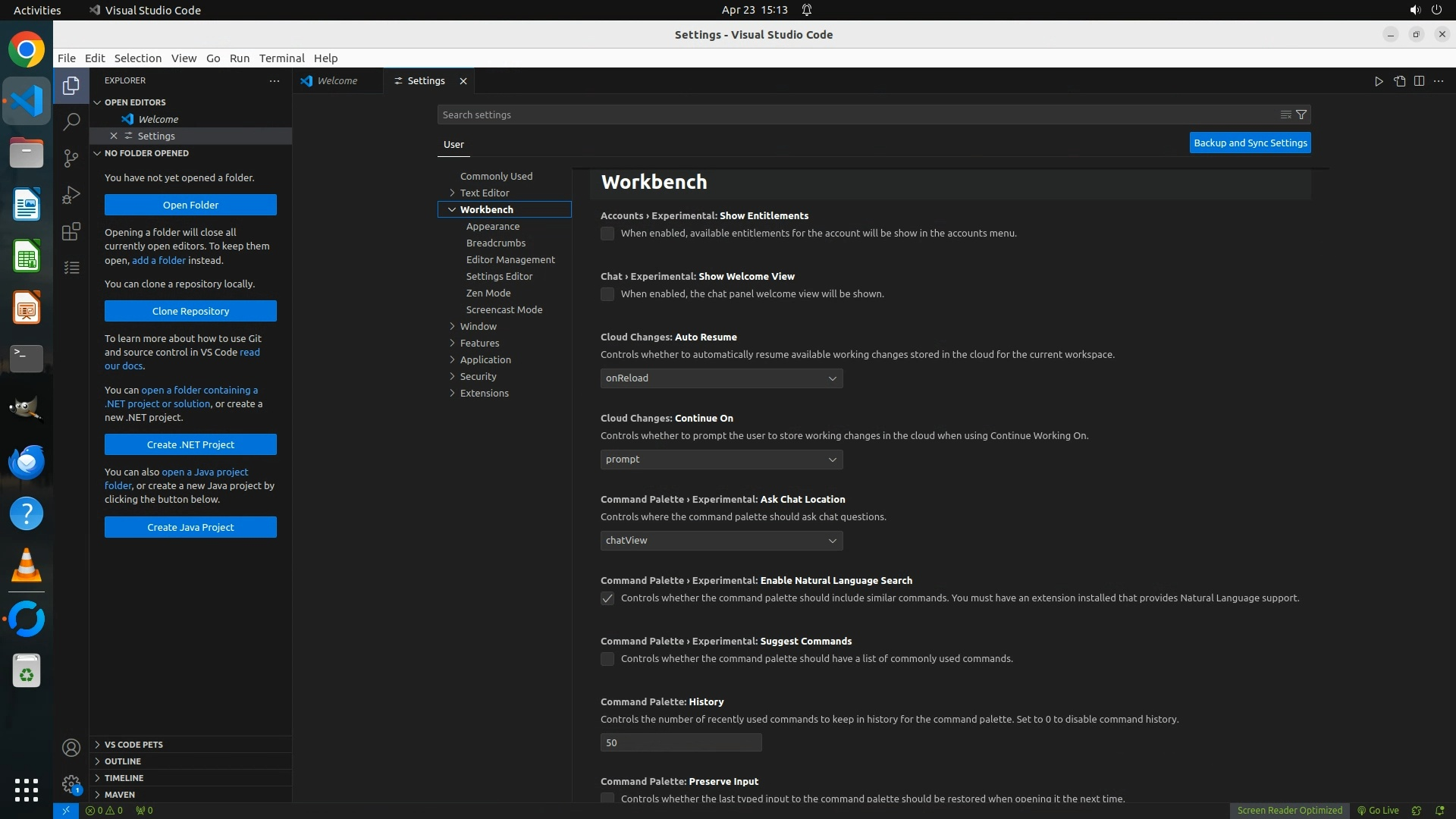
Task: Open the Extensions view icon
Action: click(x=71, y=231)
